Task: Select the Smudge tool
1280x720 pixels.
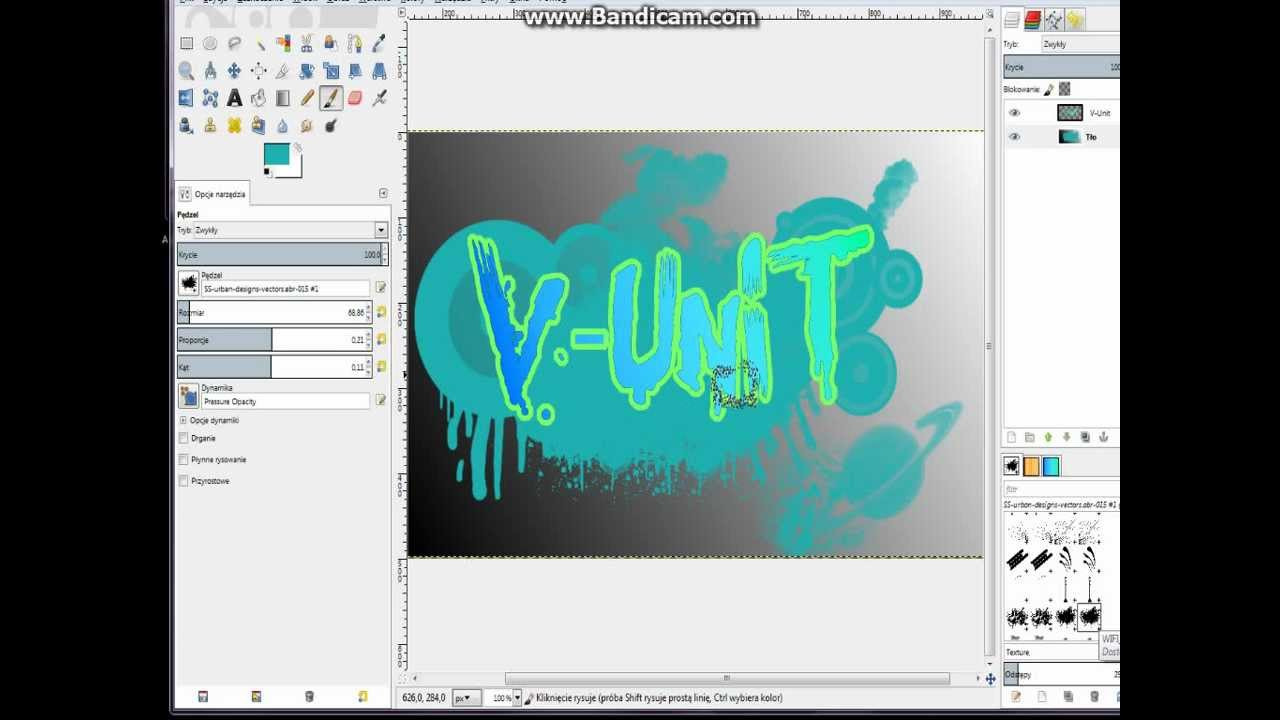Action: [306, 125]
